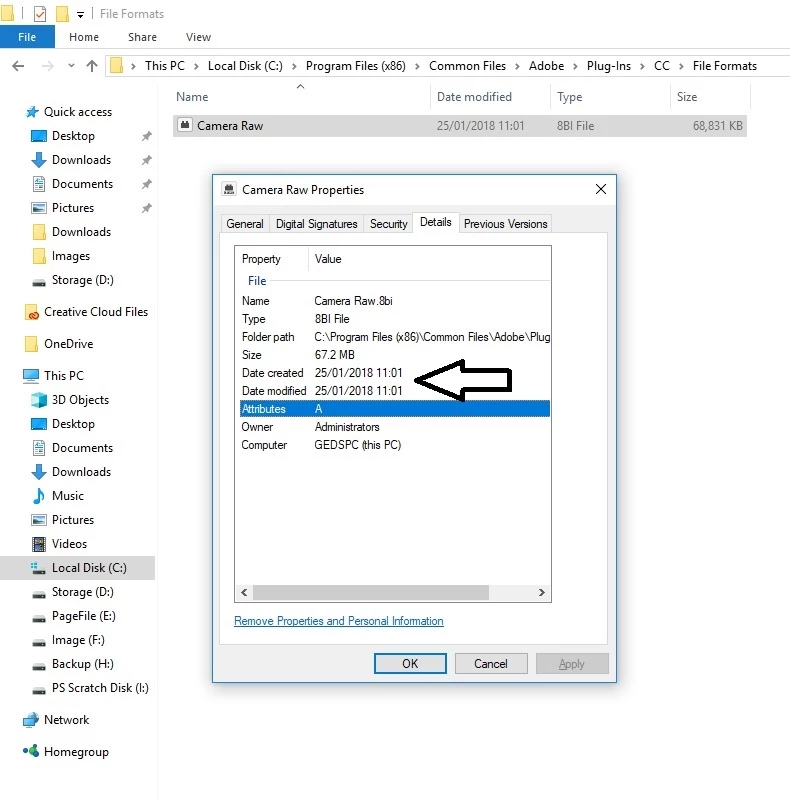790x800 pixels.
Task: Click Cancel in Camera Raw Properties
Action: coord(491,664)
